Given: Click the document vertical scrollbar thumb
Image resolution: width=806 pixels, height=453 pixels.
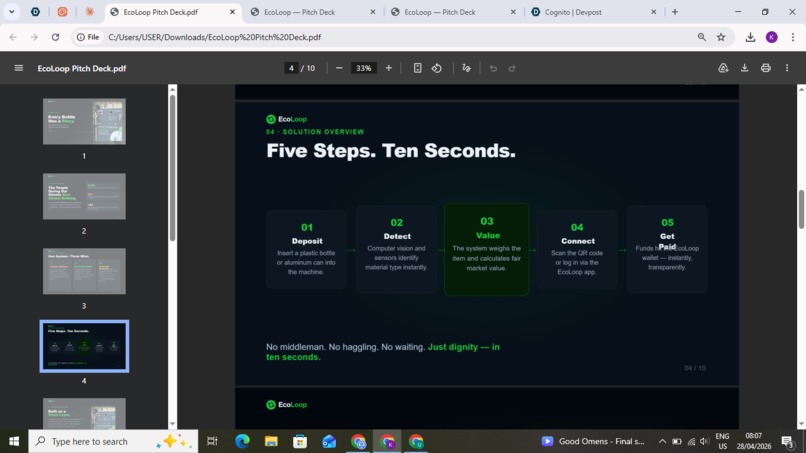Looking at the screenshot, I should coord(801,209).
